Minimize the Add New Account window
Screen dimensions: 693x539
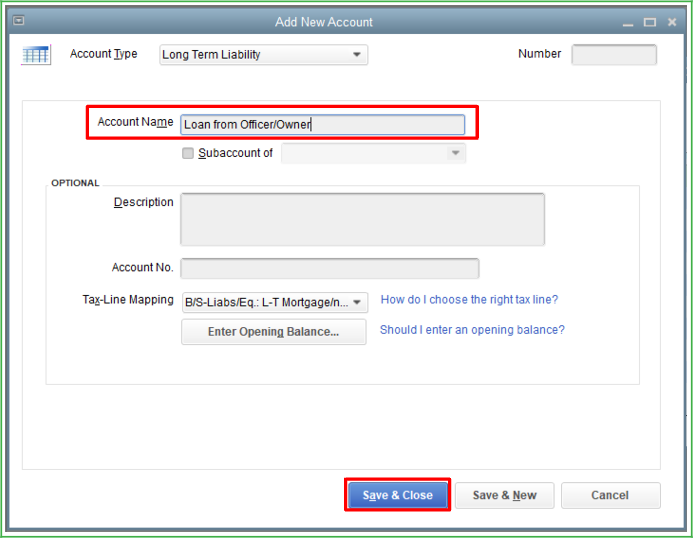point(628,23)
